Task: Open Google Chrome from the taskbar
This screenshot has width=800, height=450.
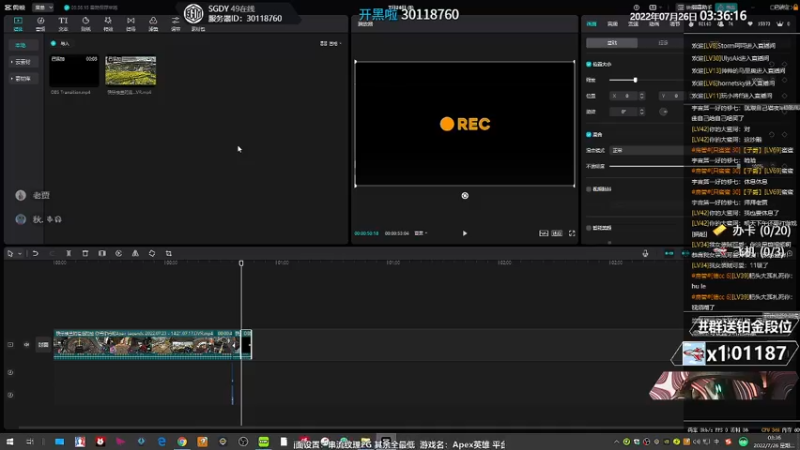Action: point(182,442)
